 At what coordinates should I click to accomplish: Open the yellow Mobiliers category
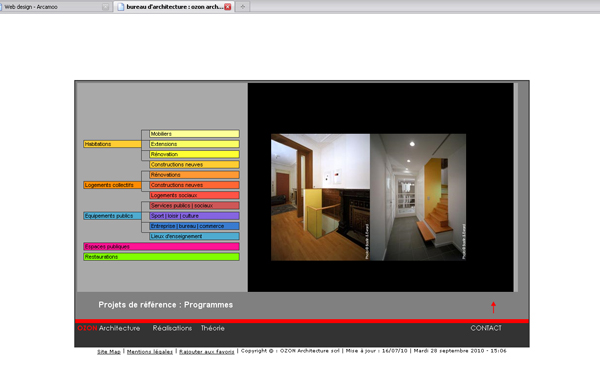[x=194, y=134]
